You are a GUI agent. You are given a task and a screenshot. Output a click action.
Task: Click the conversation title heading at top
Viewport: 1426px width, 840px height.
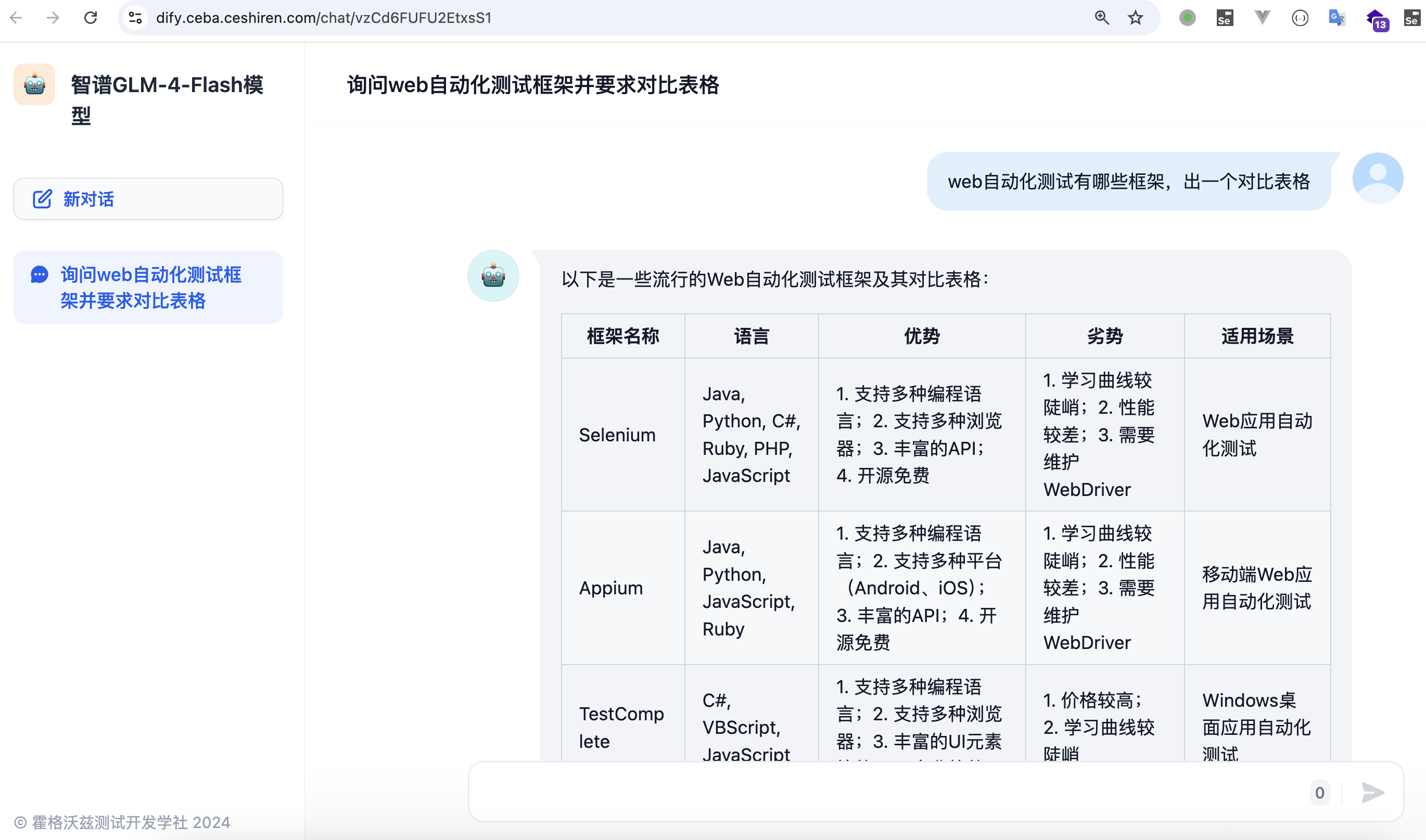pyautogui.click(x=532, y=85)
